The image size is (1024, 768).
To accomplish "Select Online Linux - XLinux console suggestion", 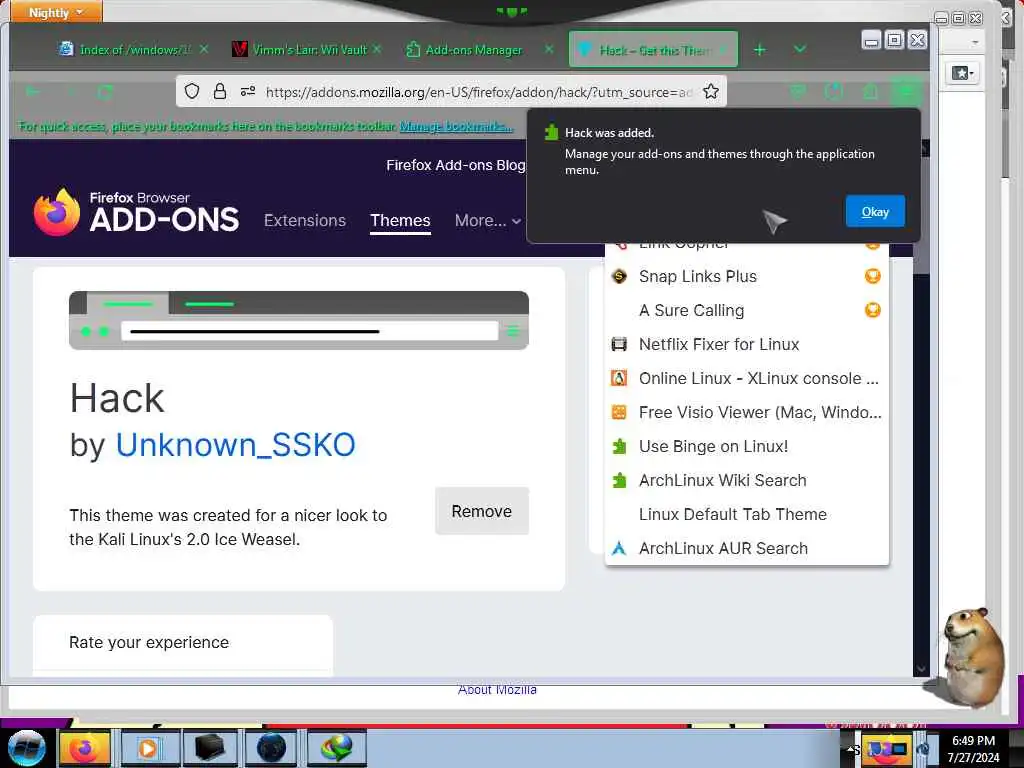I will [x=746, y=378].
